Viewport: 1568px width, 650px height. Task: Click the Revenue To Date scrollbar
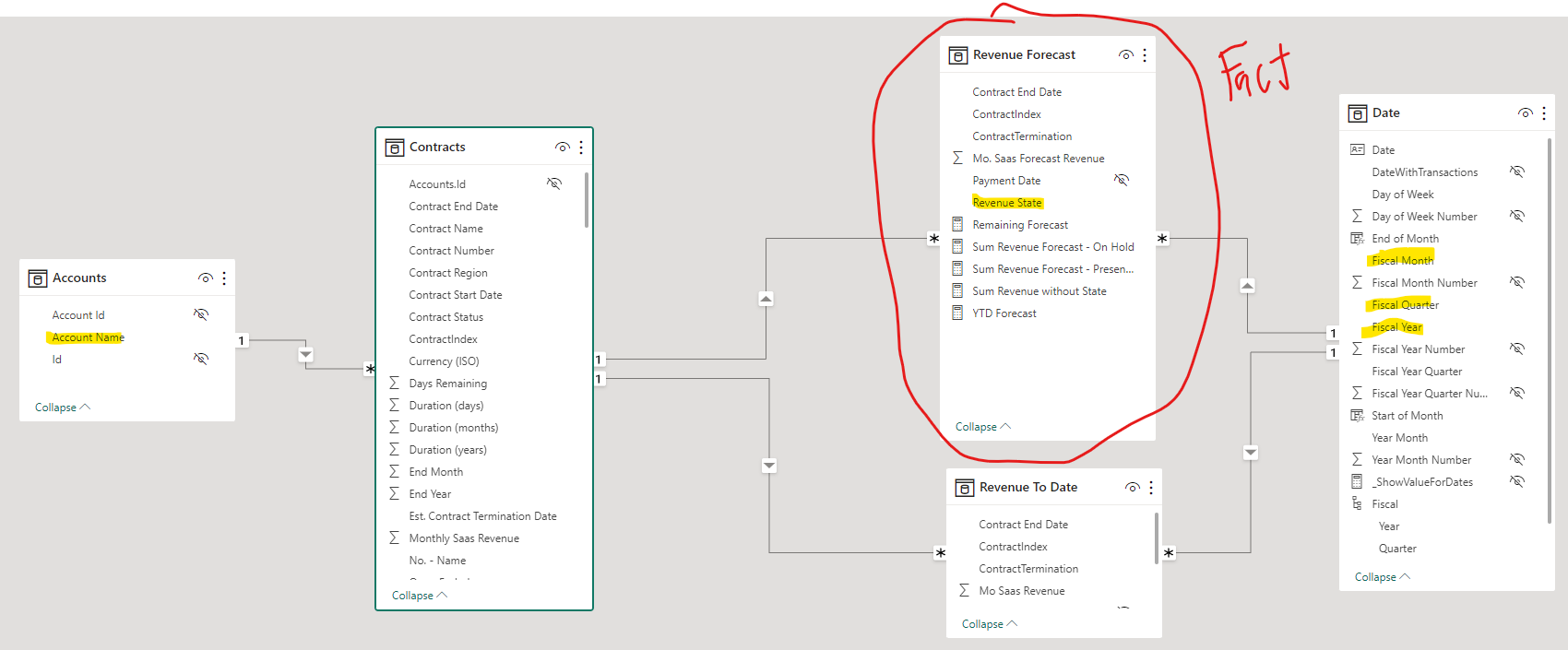(1157, 538)
